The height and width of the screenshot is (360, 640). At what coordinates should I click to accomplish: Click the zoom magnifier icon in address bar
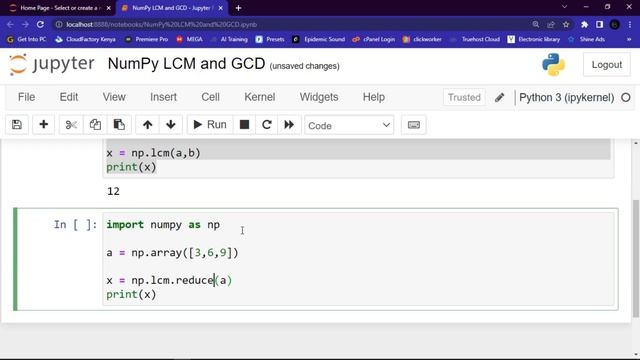coord(536,24)
